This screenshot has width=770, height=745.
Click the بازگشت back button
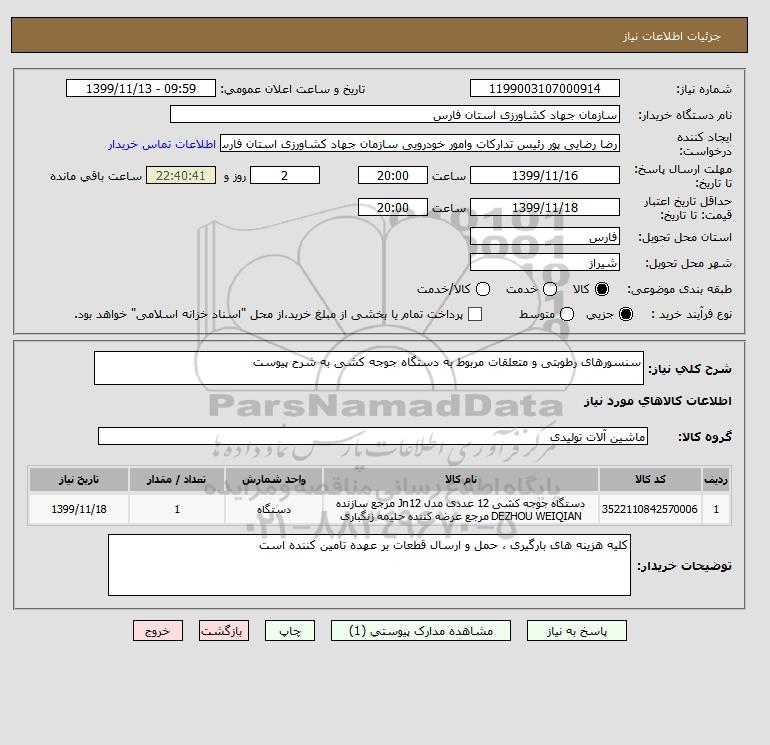click(x=224, y=631)
